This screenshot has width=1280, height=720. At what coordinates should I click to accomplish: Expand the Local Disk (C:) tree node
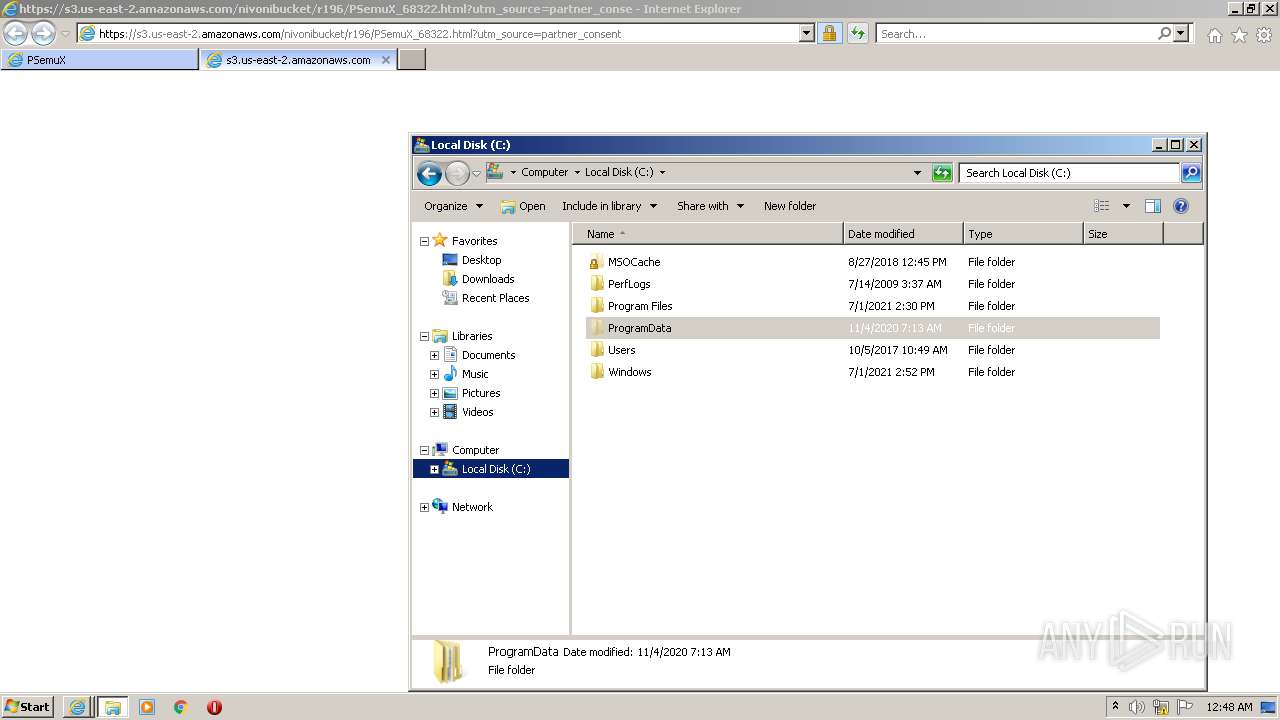[x=434, y=469]
